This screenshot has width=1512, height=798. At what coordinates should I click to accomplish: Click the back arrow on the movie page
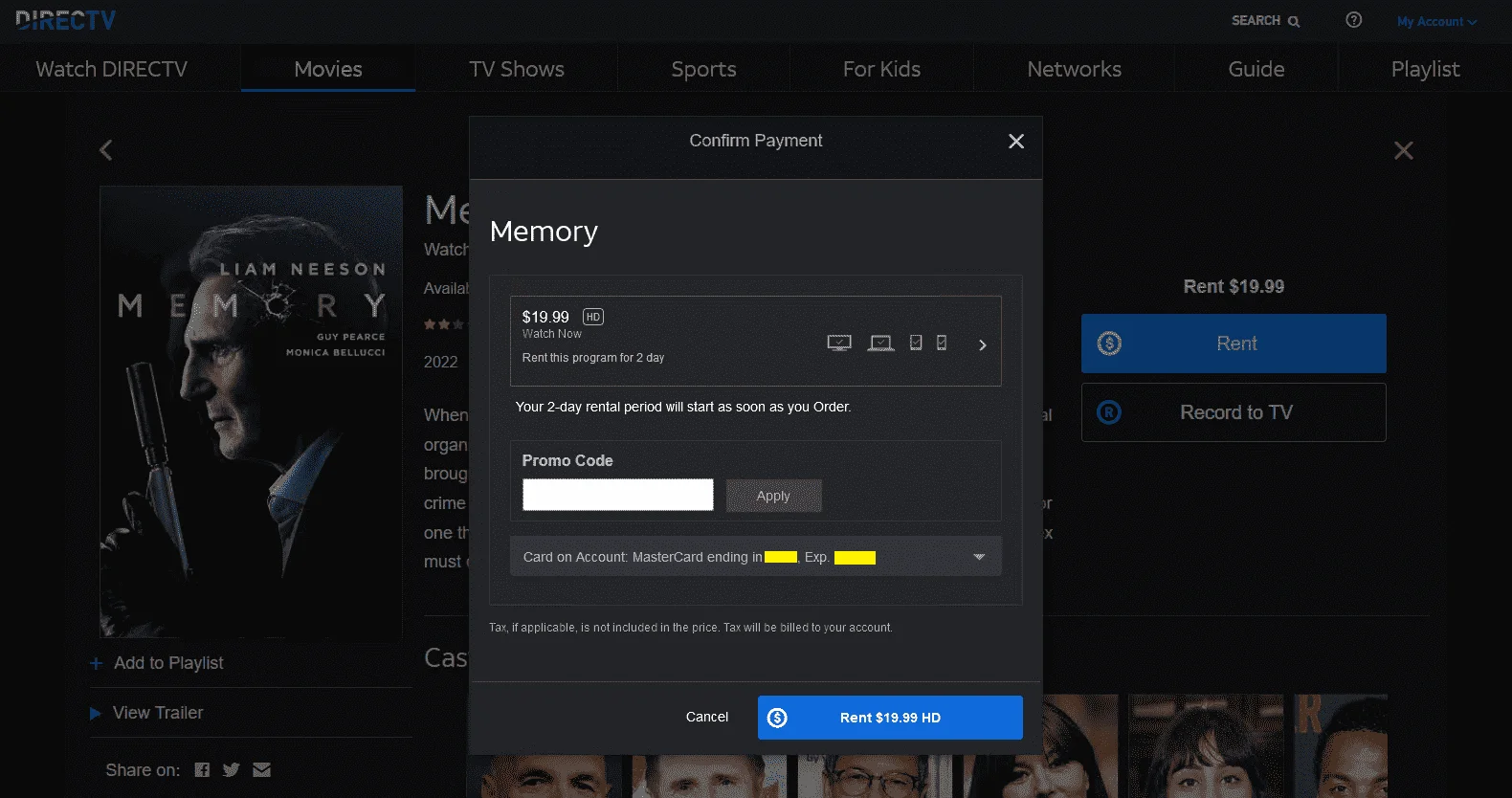[x=106, y=150]
